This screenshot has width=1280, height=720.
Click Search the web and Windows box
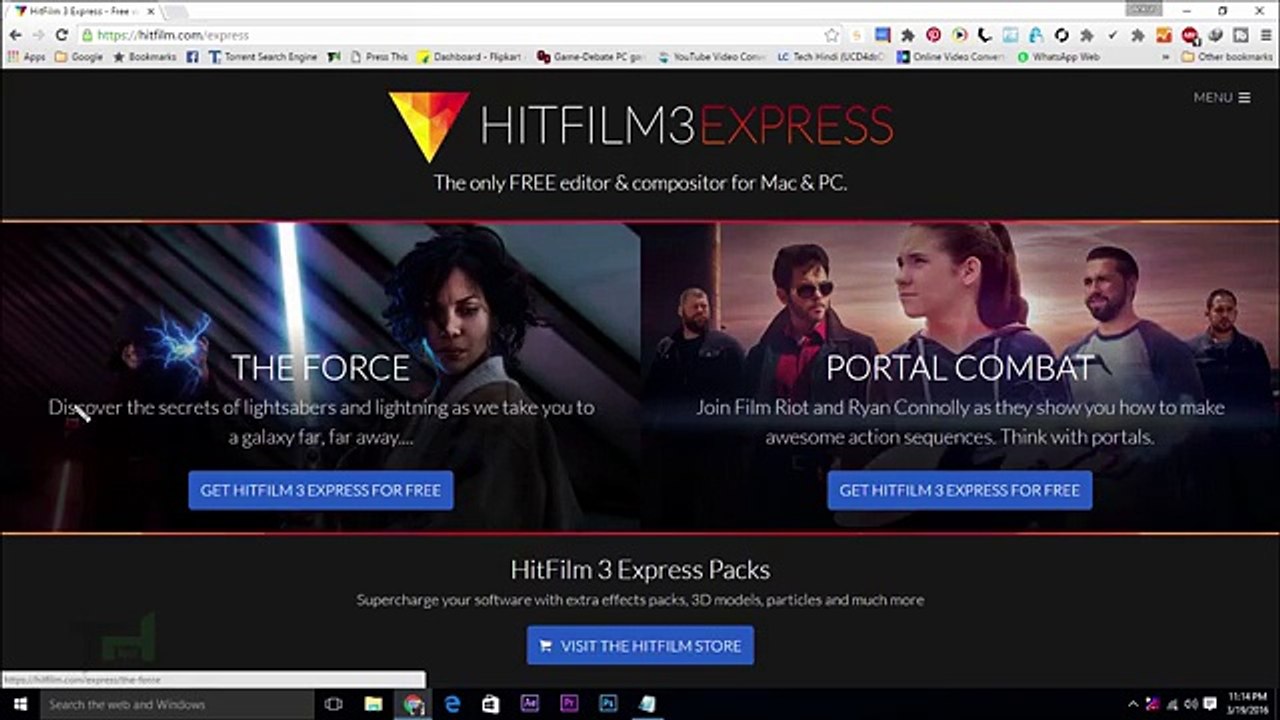click(177, 704)
